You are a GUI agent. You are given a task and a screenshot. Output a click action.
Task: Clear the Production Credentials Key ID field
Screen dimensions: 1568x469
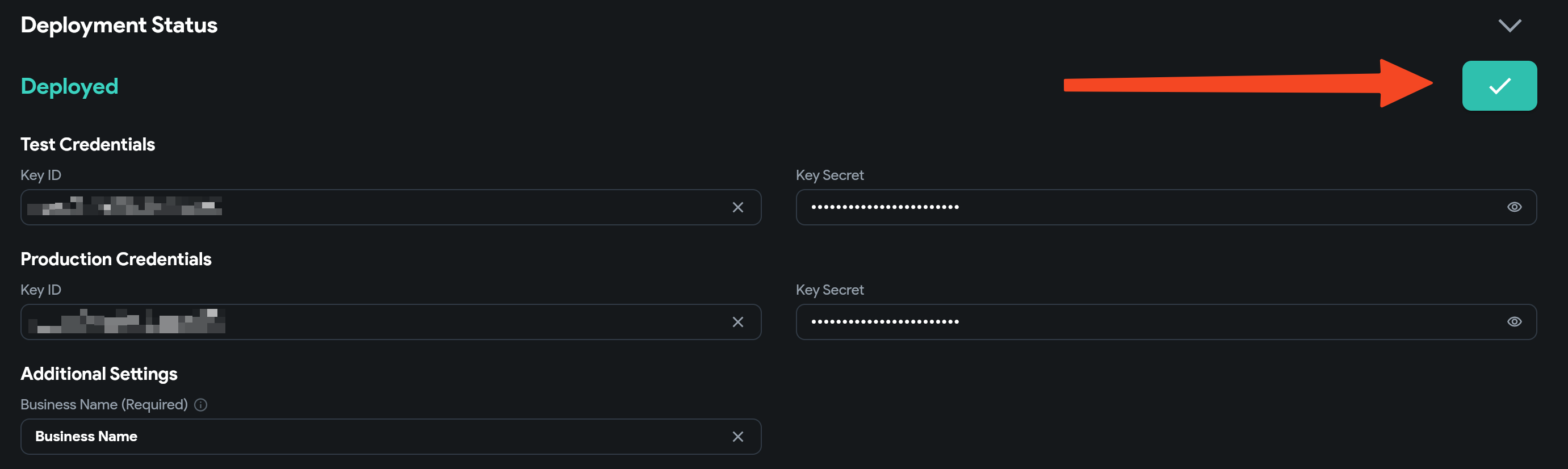pyautogui.click(x=738, y=322)
